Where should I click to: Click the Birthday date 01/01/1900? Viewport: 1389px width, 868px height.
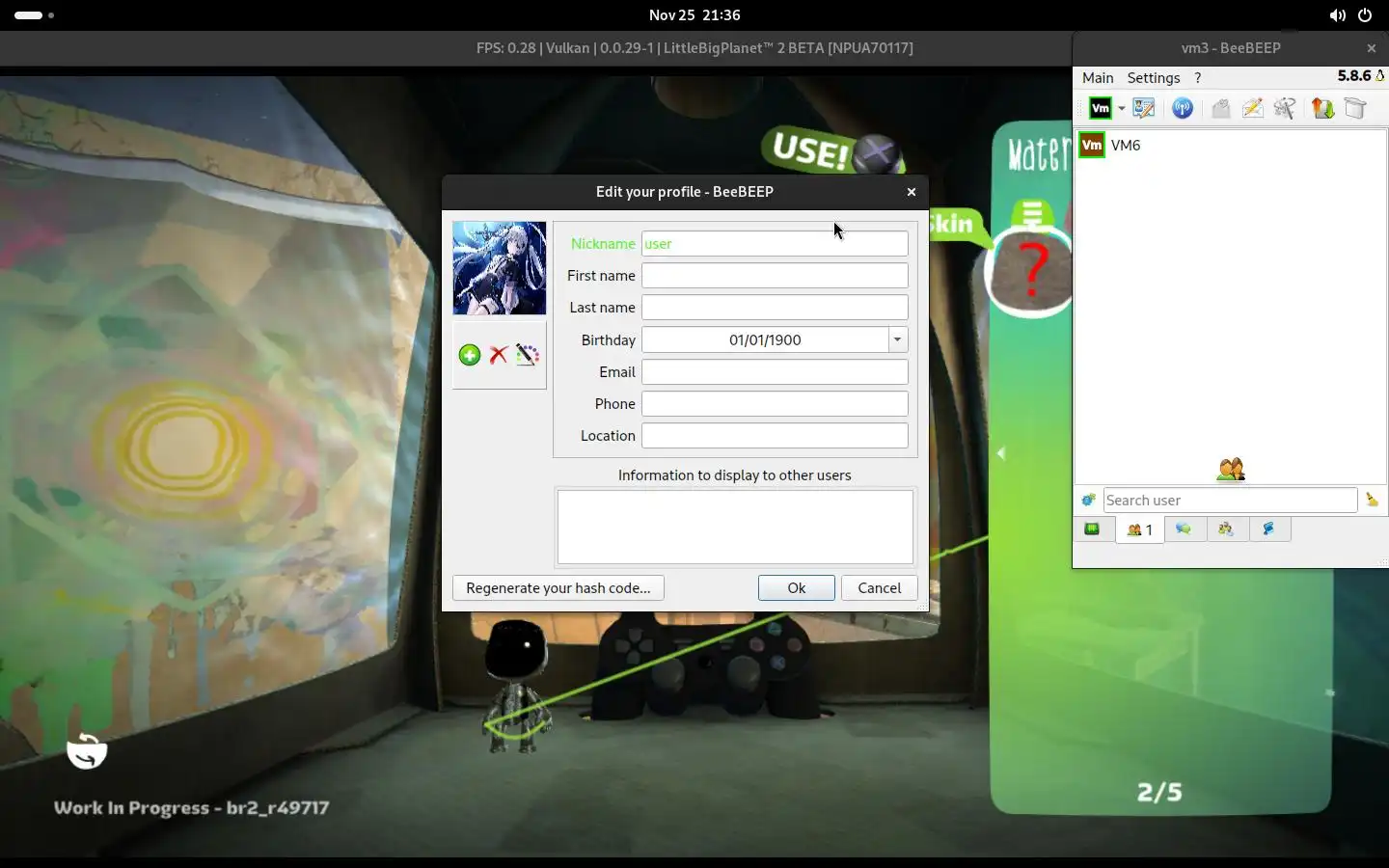tap(765, 339)
